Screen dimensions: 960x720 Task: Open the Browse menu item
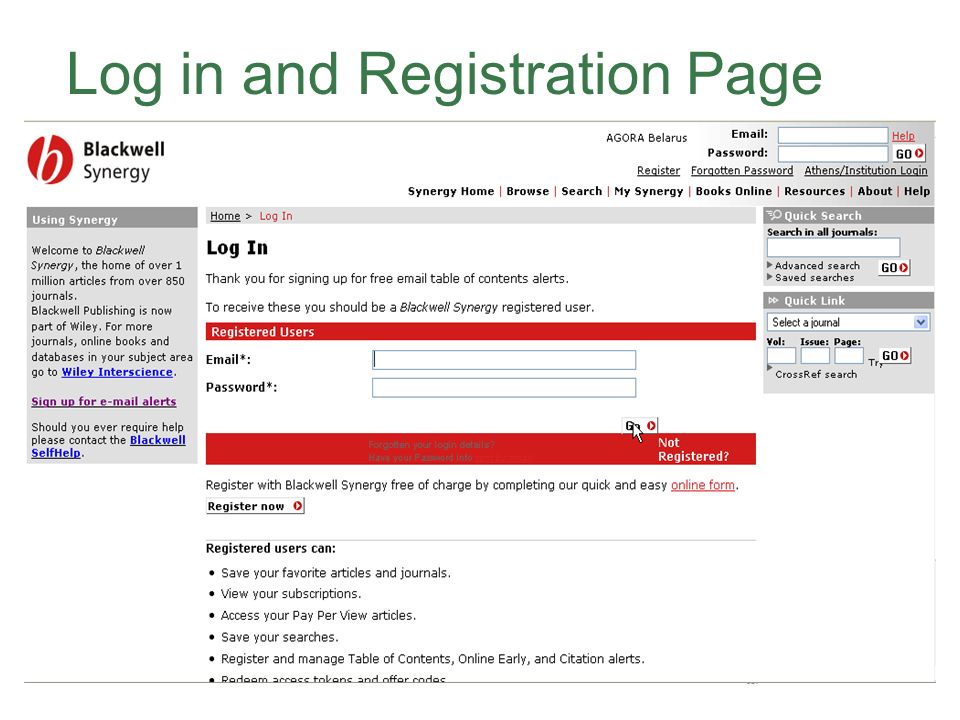coord(528,191)
